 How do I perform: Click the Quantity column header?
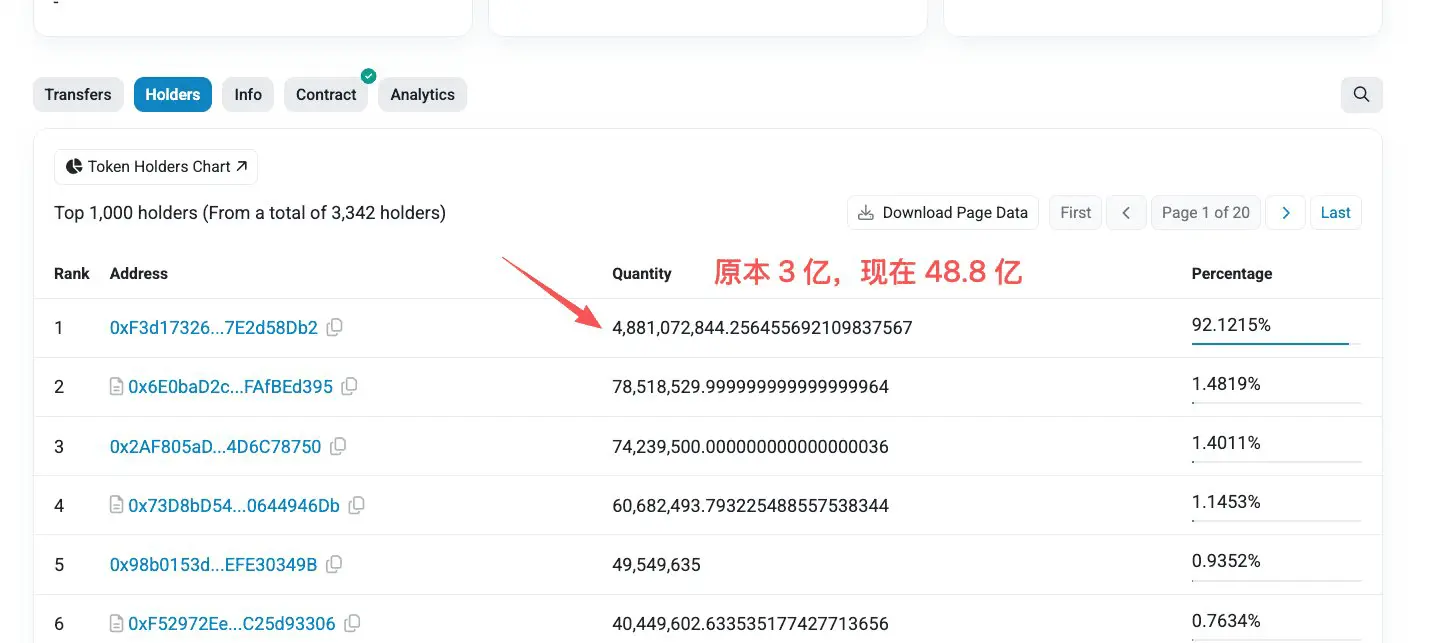(x=642, y=273)
